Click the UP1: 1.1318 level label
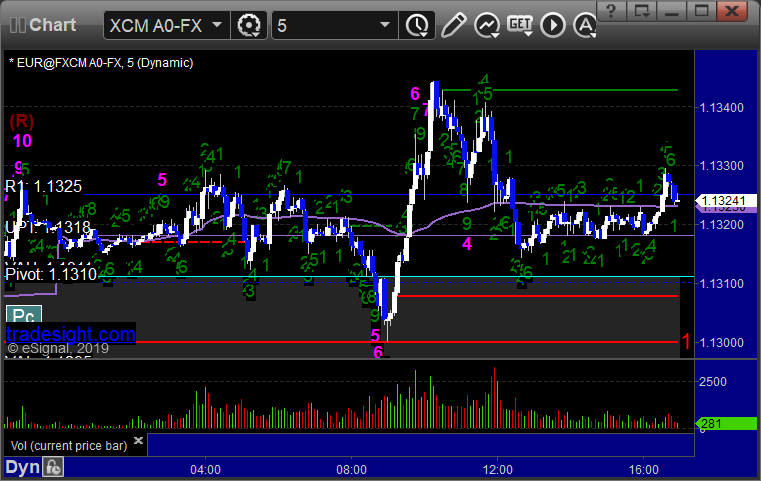This screenshot has height=481, width=761. 48,227
